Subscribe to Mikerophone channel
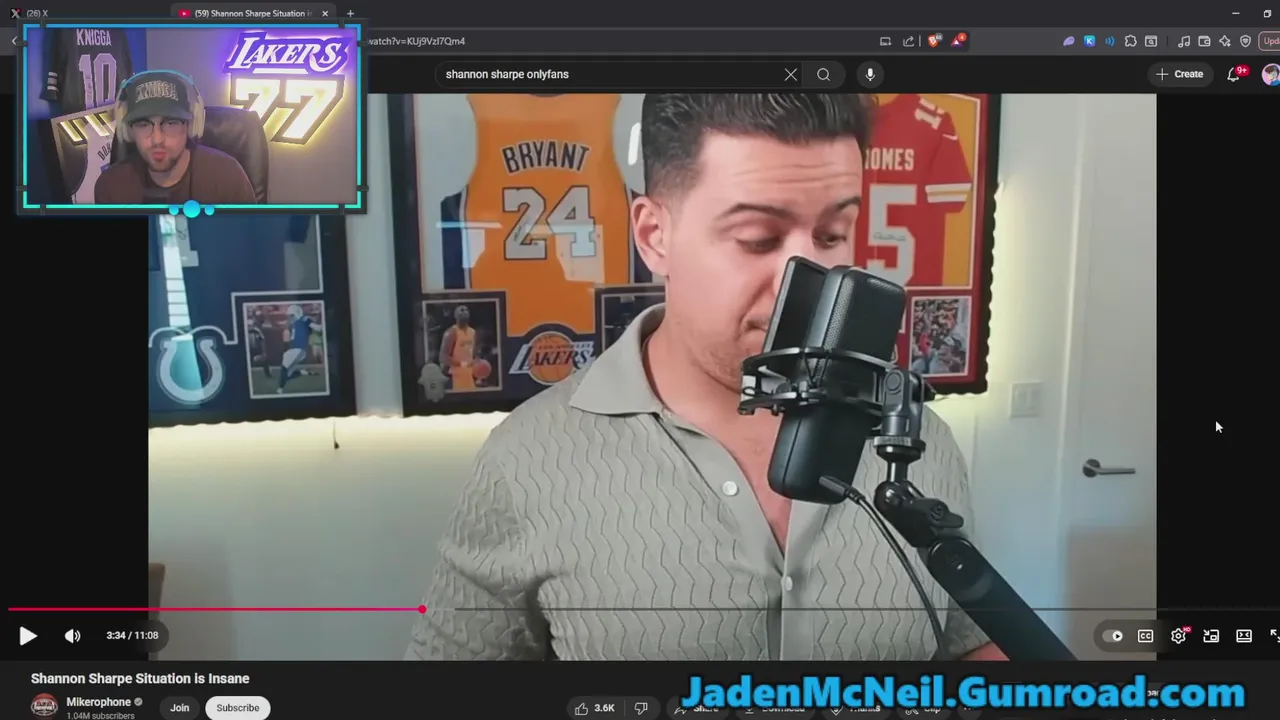 pos(238,708)
